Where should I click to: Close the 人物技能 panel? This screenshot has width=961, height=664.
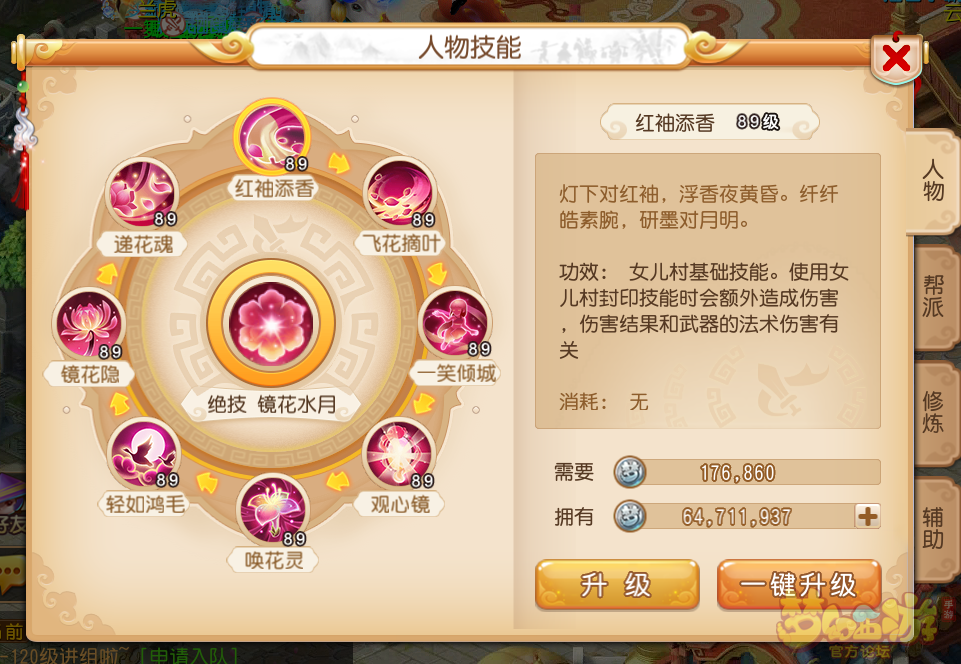[895, 58]
